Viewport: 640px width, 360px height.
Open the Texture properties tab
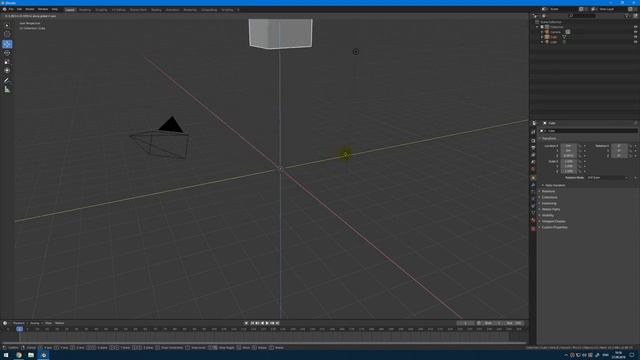click(x=533, y=229)
